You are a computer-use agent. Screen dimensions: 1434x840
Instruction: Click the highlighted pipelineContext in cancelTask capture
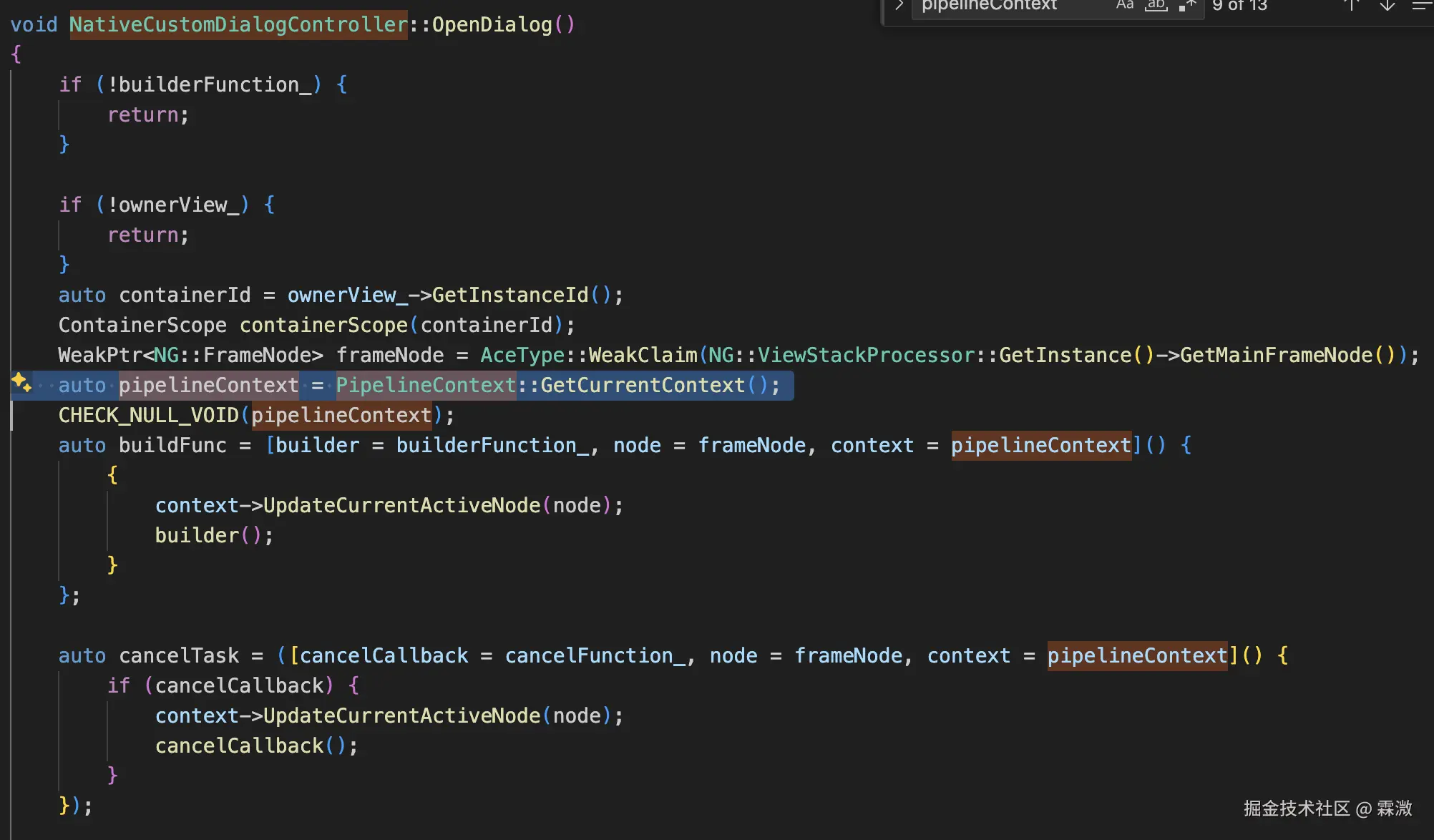(x=1137, y=655)
